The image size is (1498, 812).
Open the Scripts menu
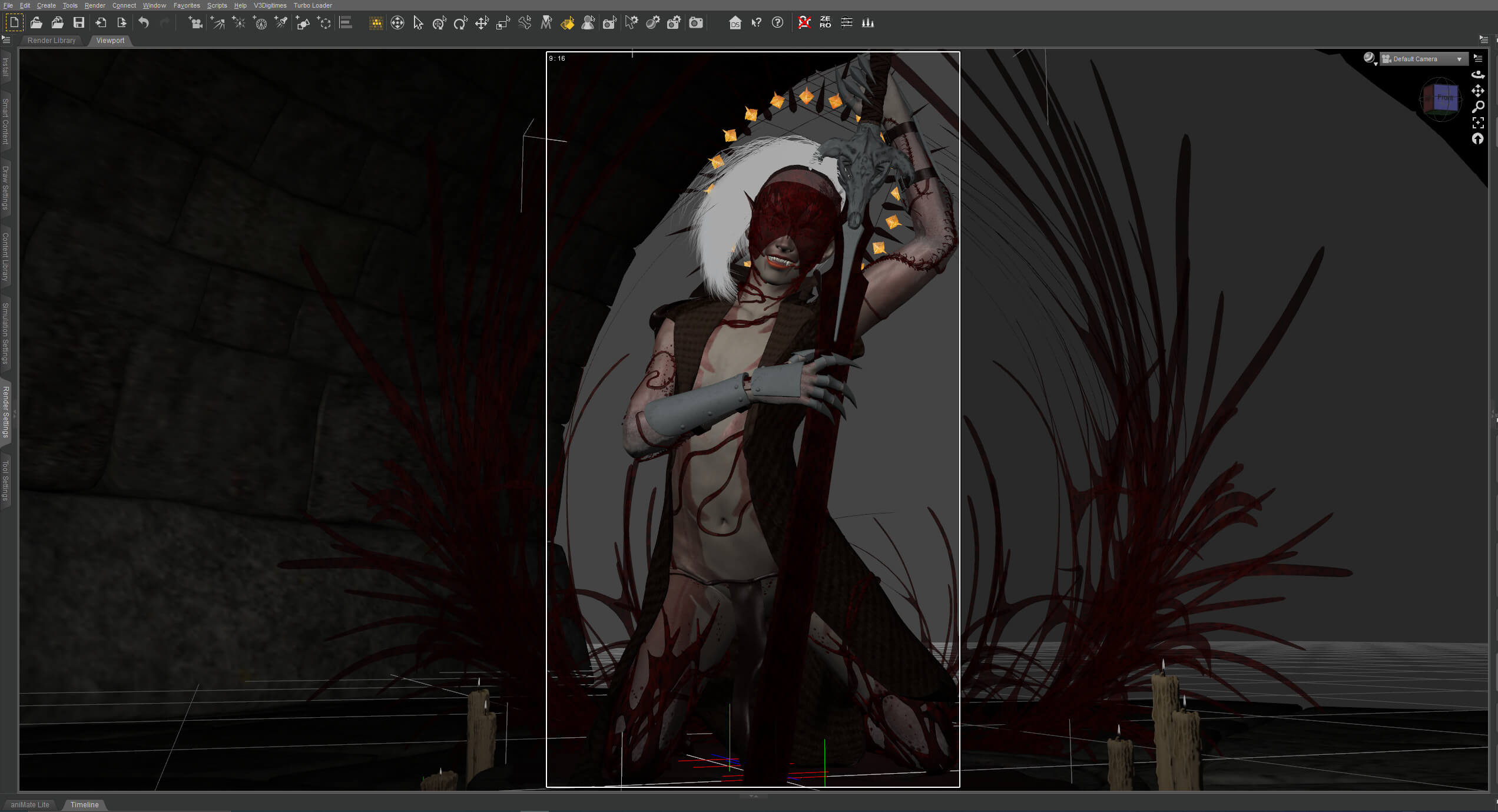(217, 5)
